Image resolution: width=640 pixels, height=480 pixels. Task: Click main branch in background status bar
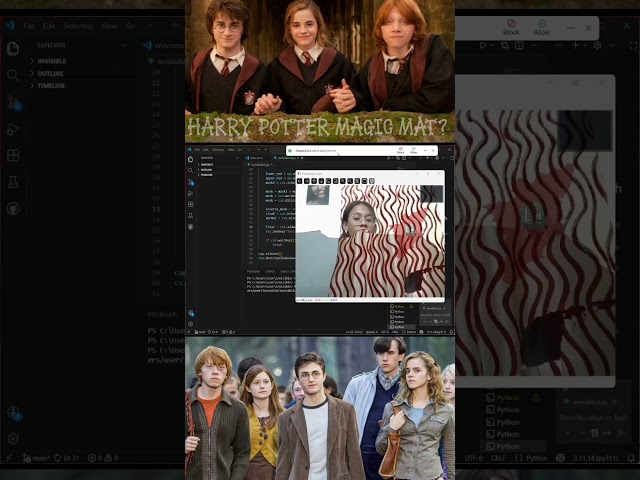tap(36, 458)
